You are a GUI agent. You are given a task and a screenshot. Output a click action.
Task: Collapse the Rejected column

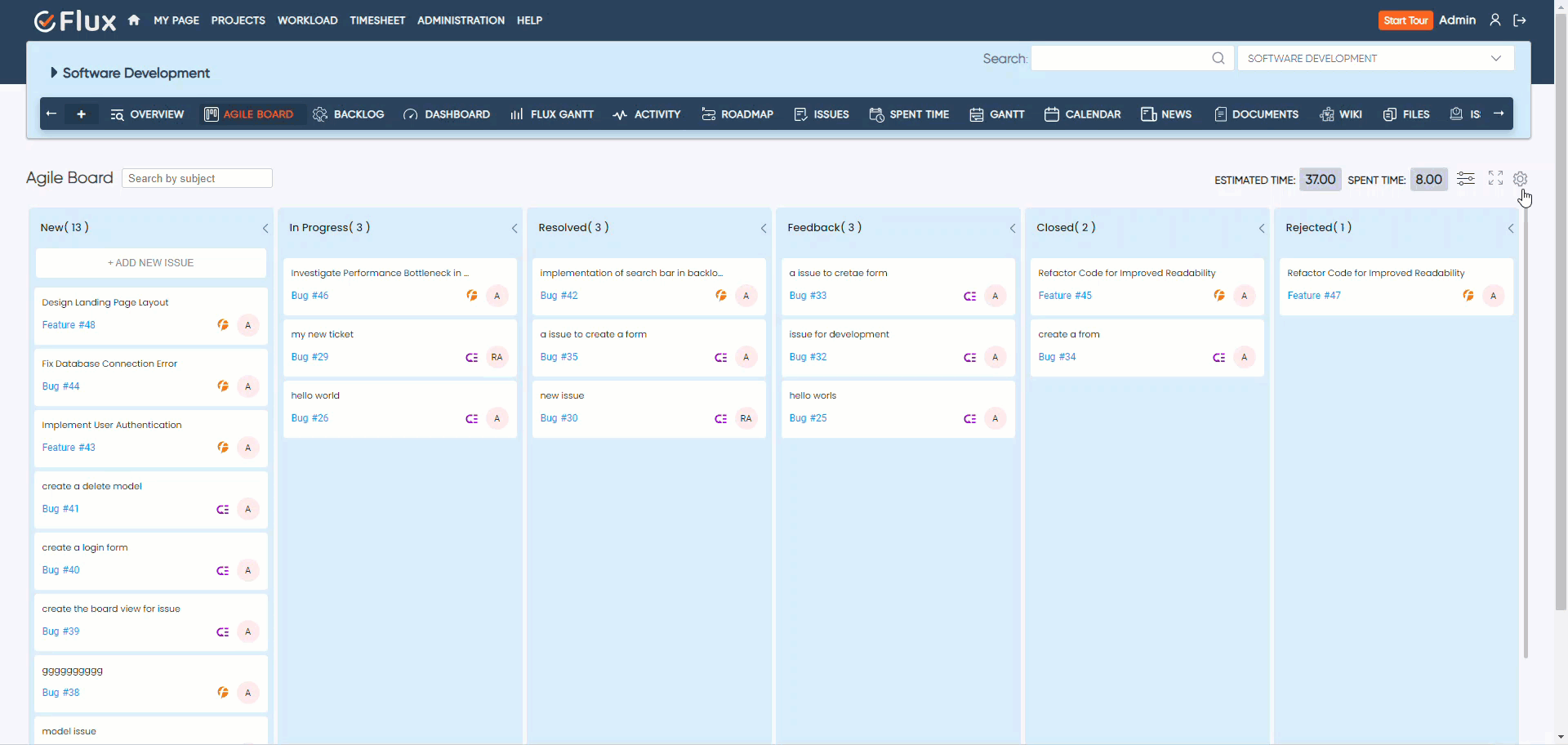(1511, 229)
